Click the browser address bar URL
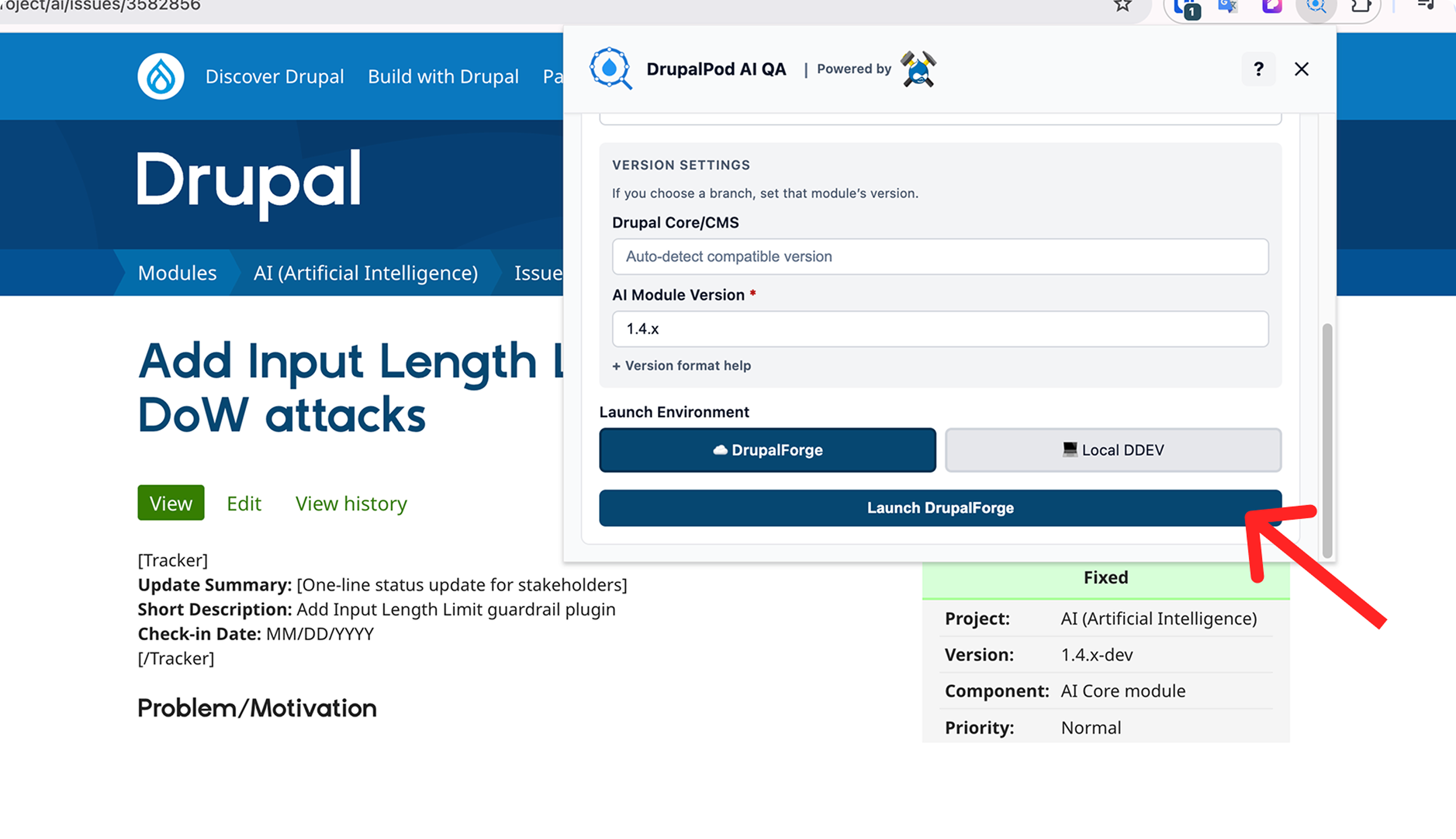 point(100,6)
